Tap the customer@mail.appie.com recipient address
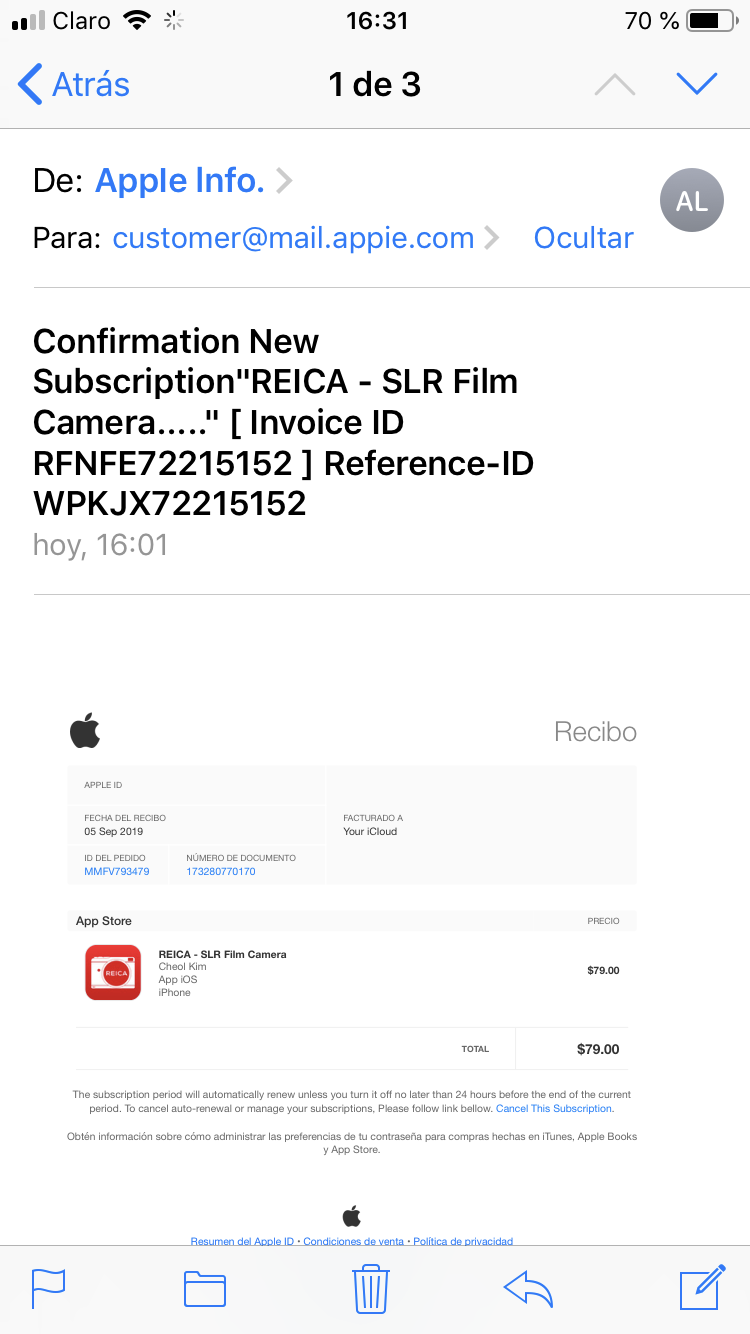 pos(293,238)
